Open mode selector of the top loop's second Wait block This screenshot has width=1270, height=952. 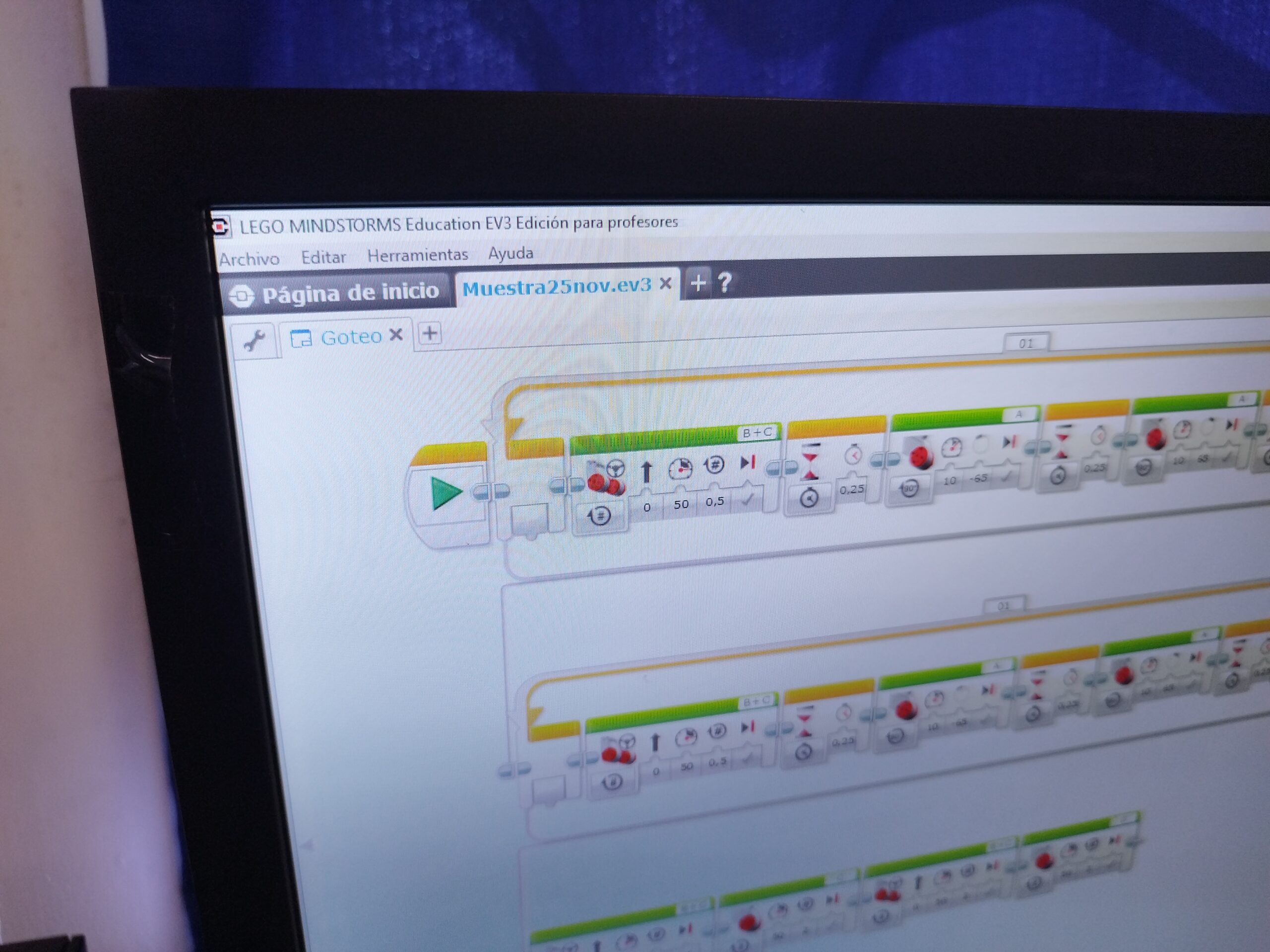tap(1058, 476)
